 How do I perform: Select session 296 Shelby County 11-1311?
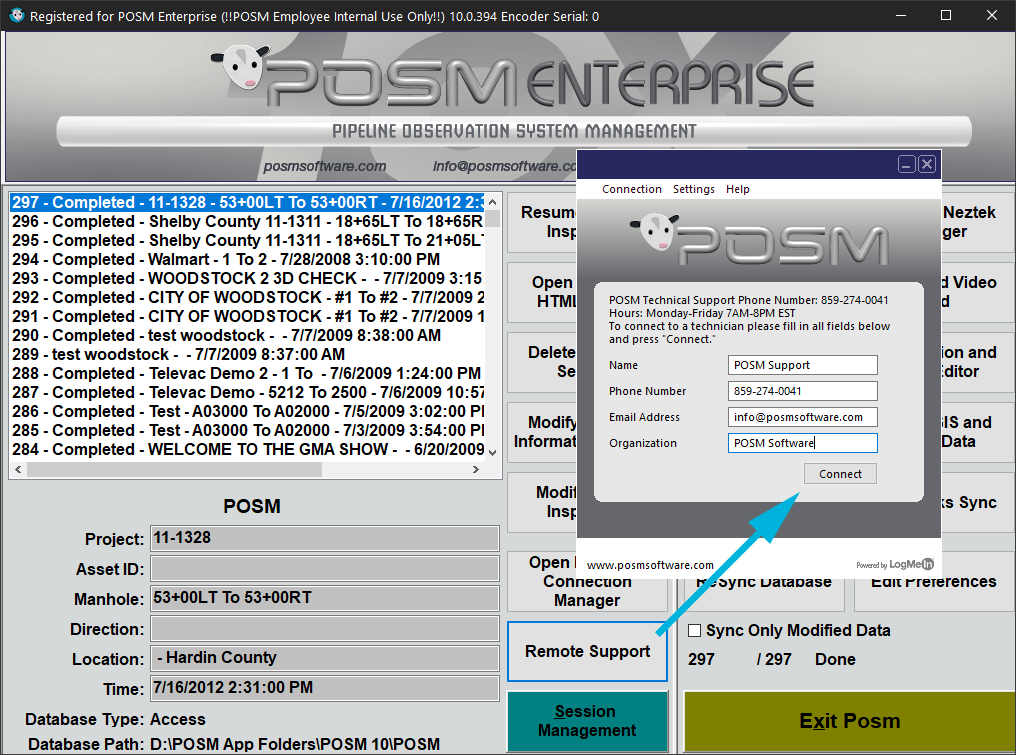[x=247, y=222]
